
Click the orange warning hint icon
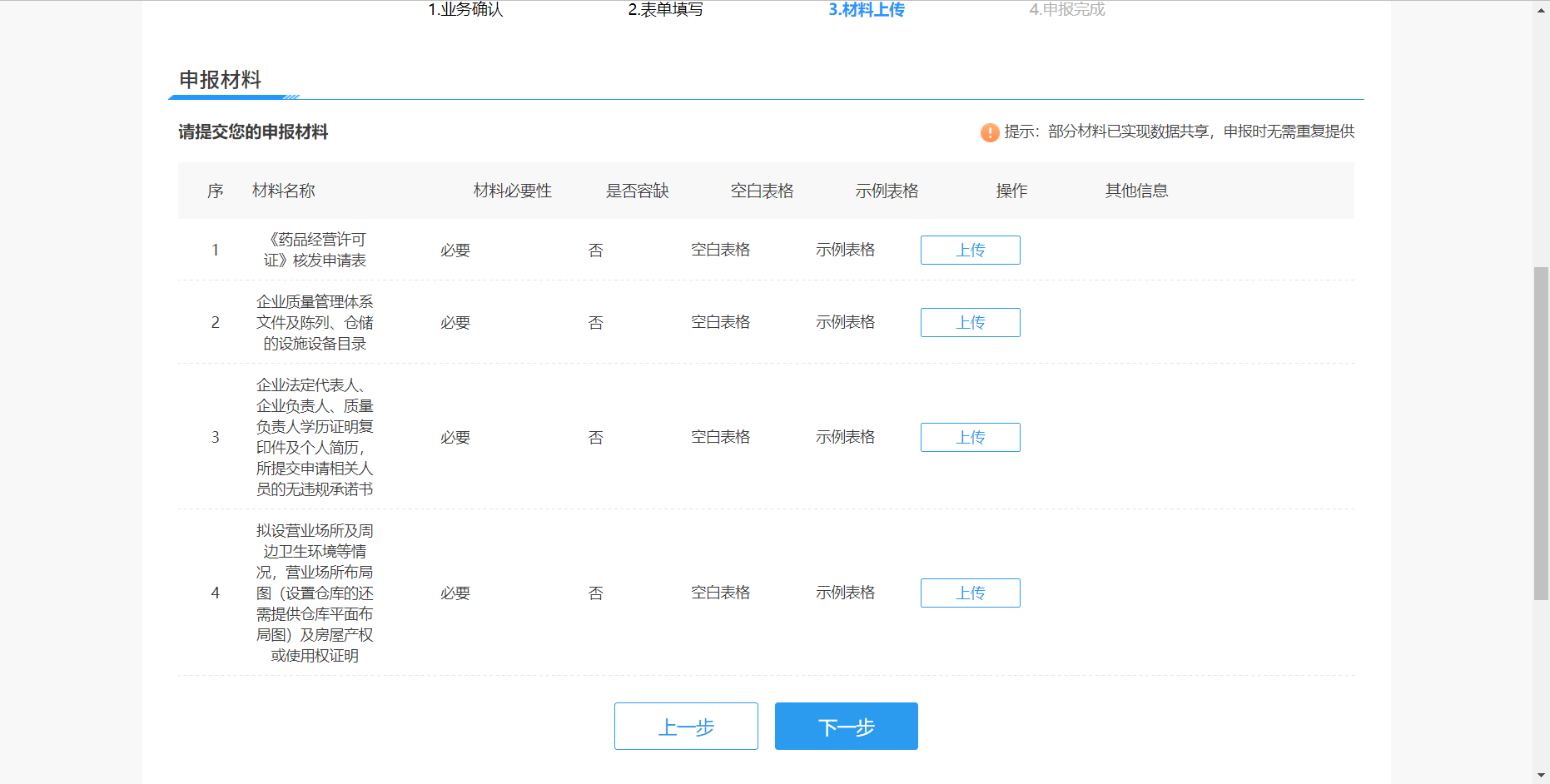pos(989,132)
